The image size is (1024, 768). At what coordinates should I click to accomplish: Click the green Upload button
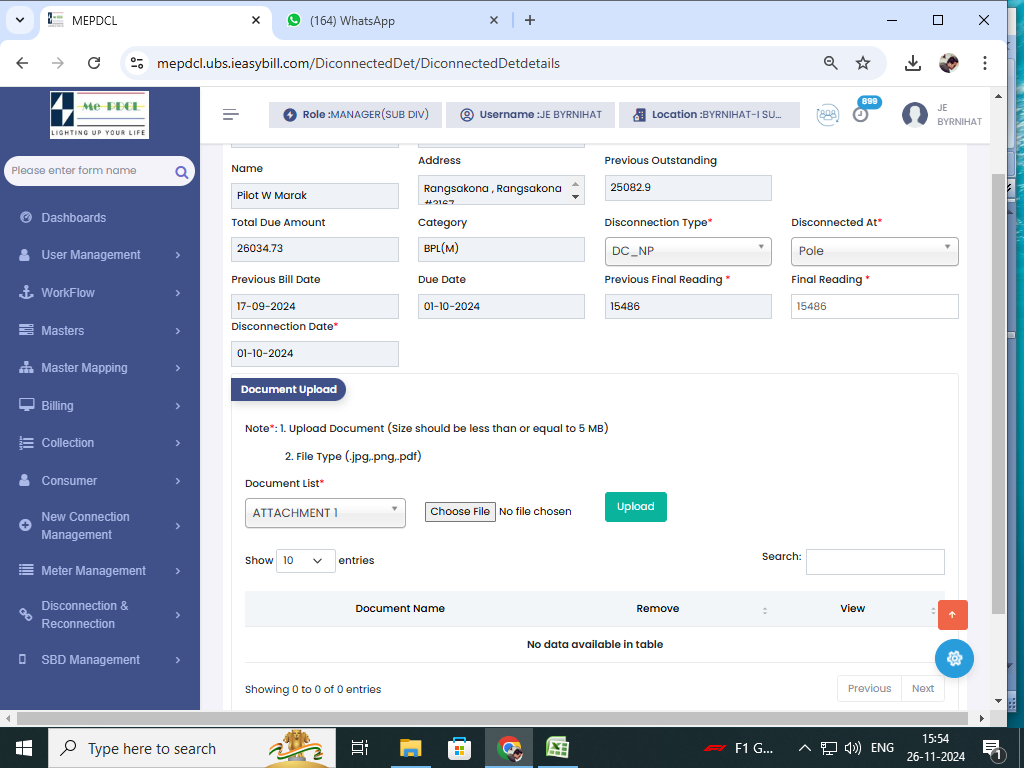click(x=635, y=507)
